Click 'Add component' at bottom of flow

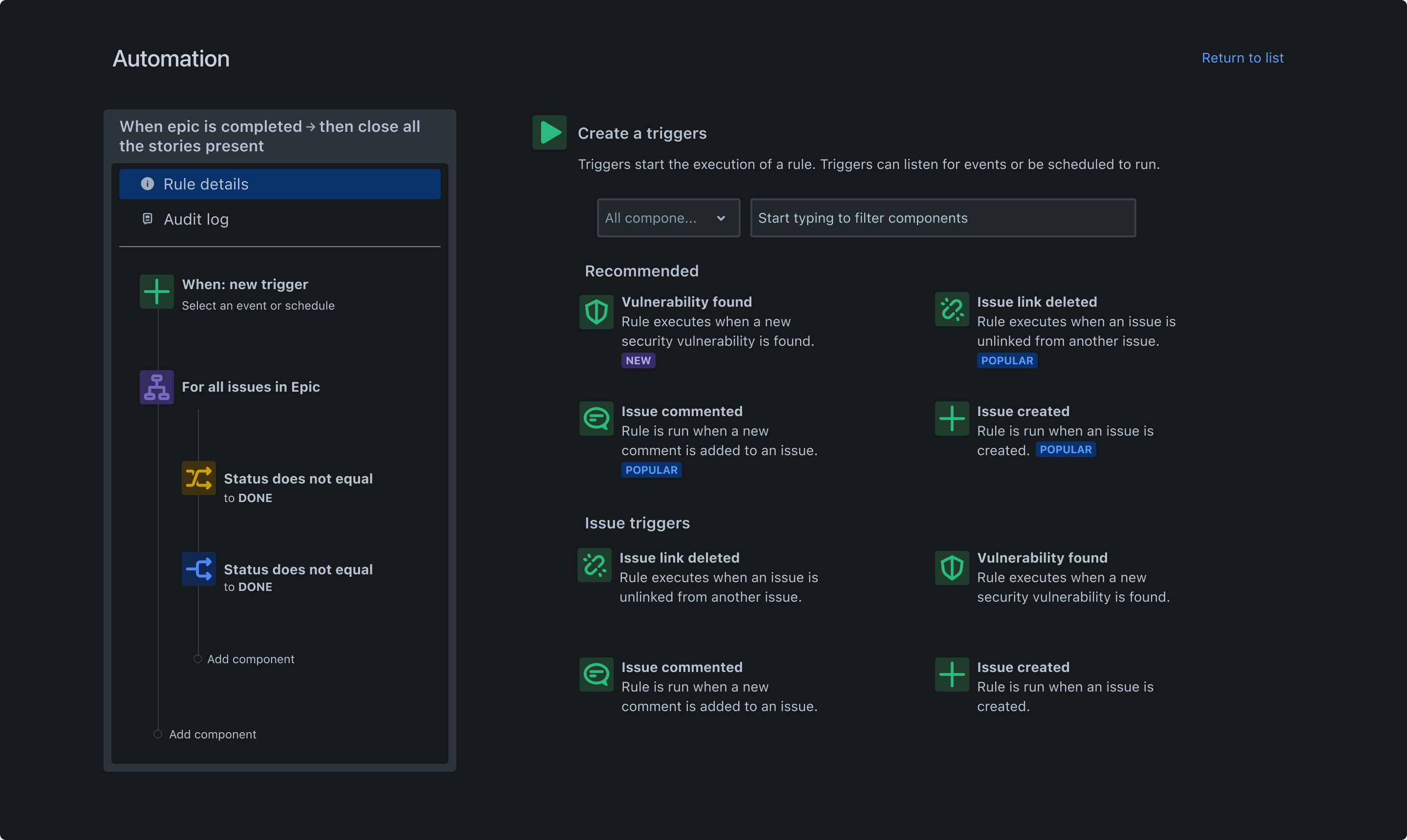[x=212, y=734]
